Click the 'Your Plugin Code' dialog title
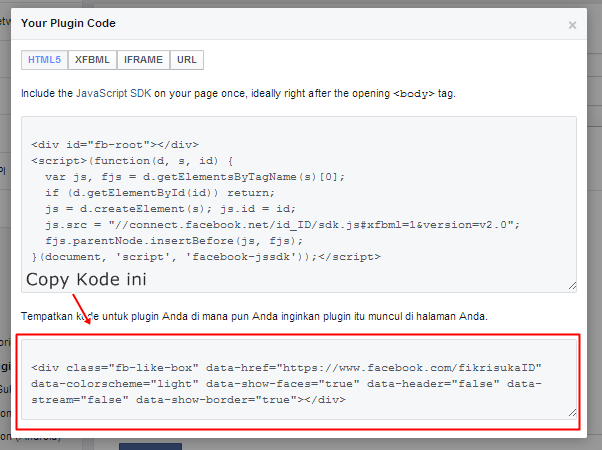The width and height of the screenshot is (602, 450). (x=68, y=23)
